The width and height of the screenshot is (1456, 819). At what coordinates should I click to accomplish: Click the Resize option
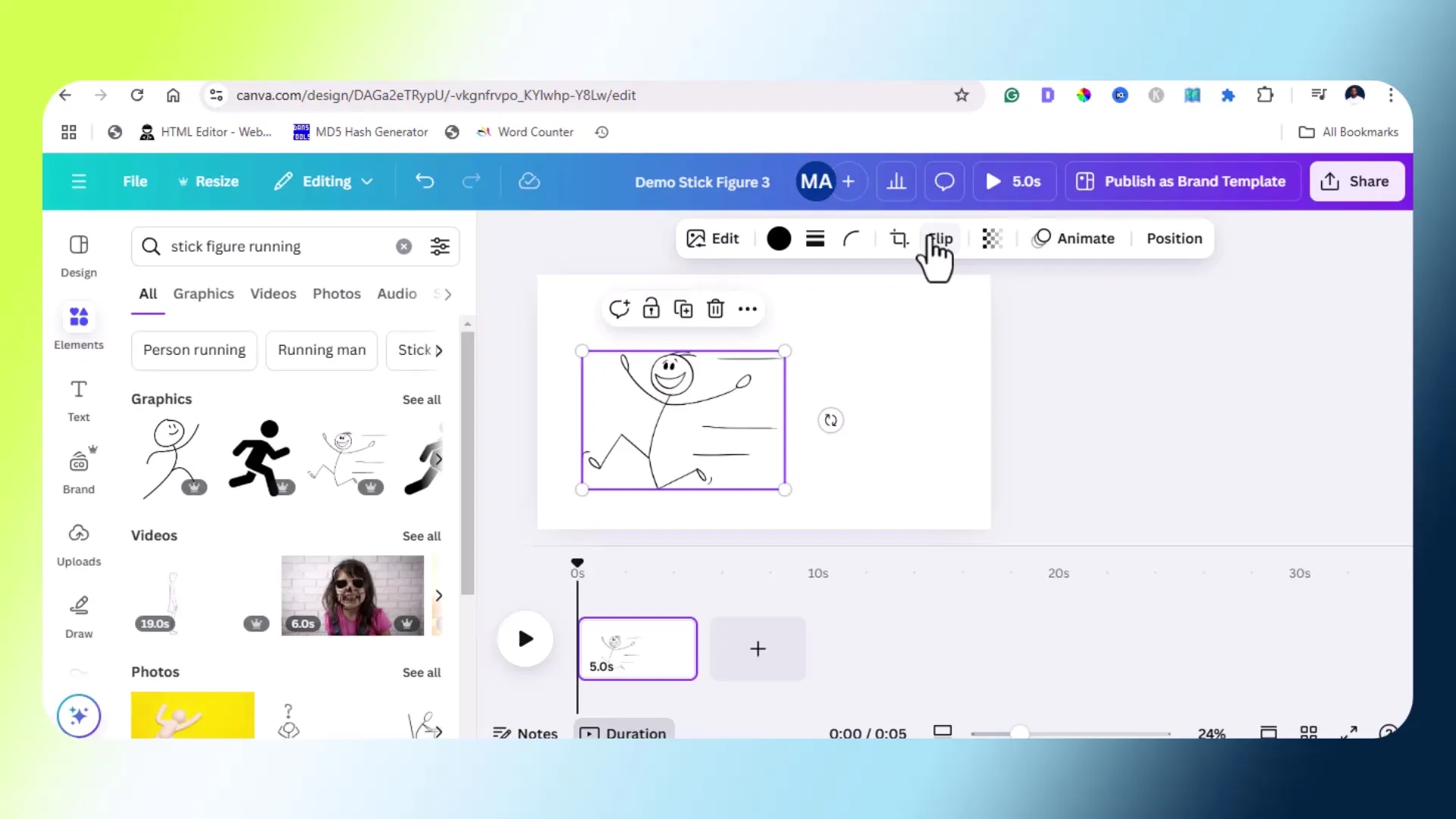click(208, 181)
